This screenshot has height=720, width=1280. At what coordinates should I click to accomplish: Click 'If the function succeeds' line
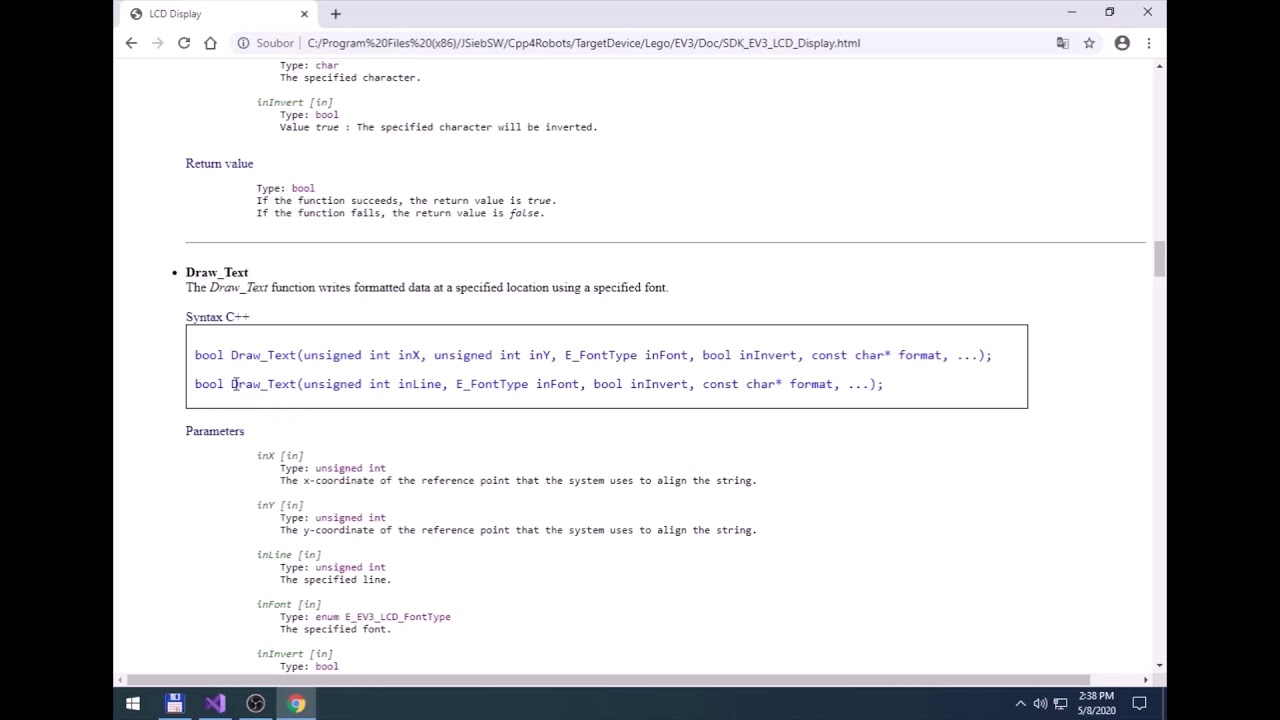pyautogui.click(x=406, y=201)
